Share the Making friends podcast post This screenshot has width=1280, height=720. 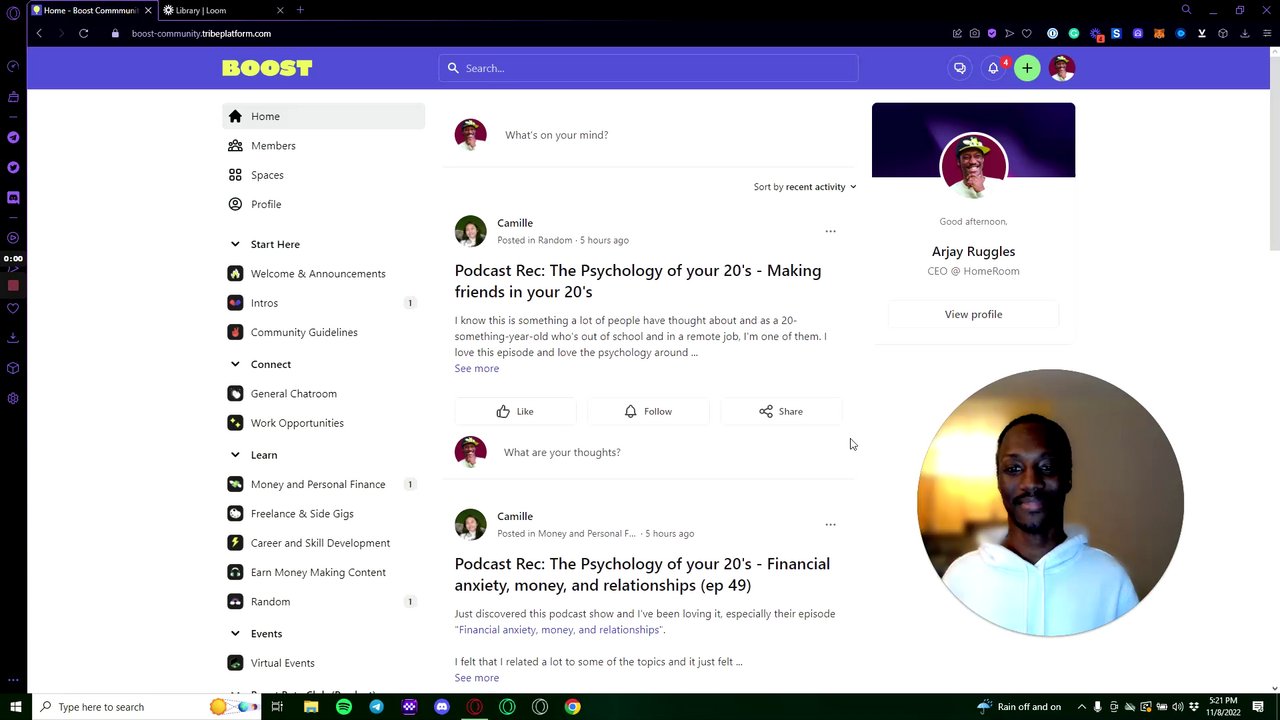pyautogui.click(x=781, y=411)
